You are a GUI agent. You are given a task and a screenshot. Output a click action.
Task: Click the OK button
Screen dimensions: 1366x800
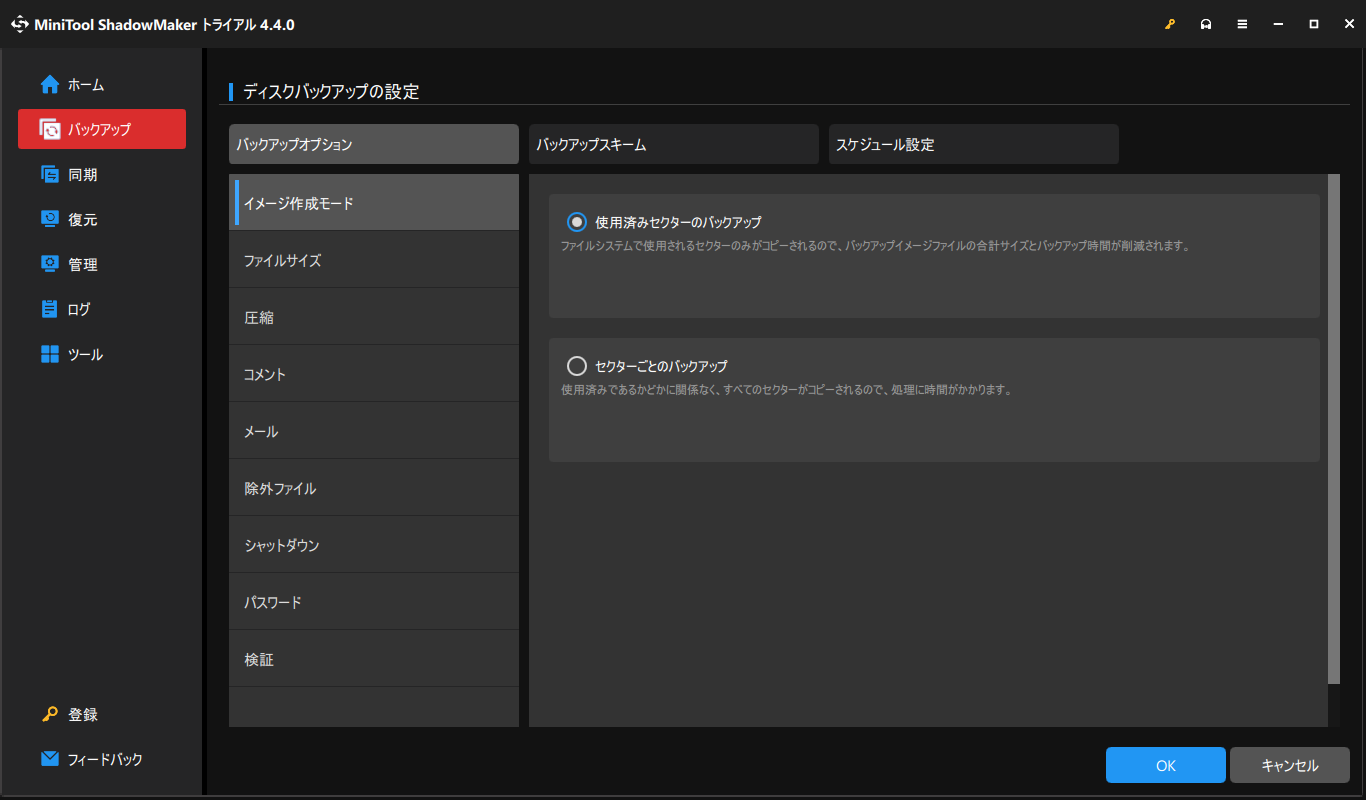coord(1166,766)
